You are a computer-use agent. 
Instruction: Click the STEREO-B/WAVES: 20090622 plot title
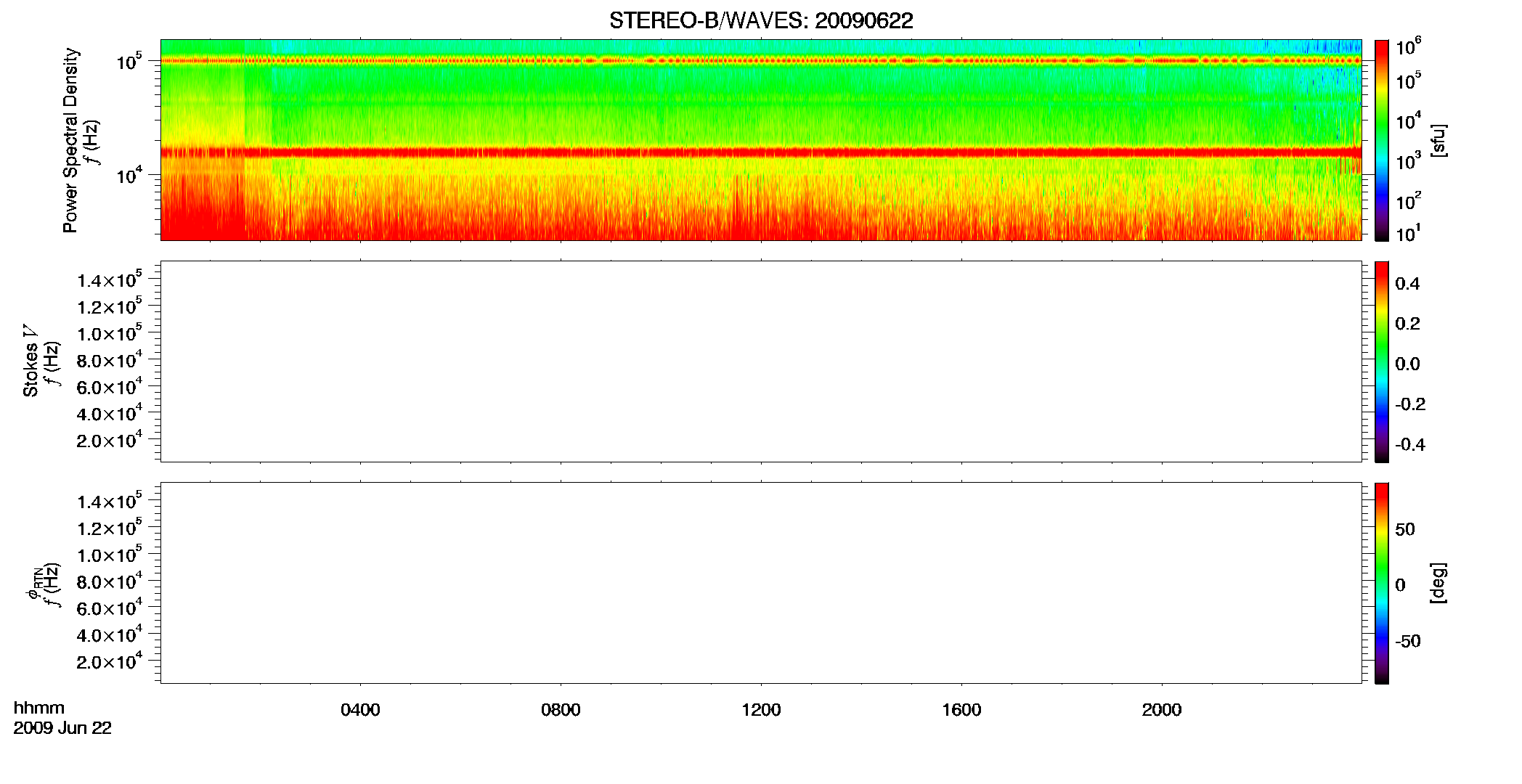(x=761, y=21)
